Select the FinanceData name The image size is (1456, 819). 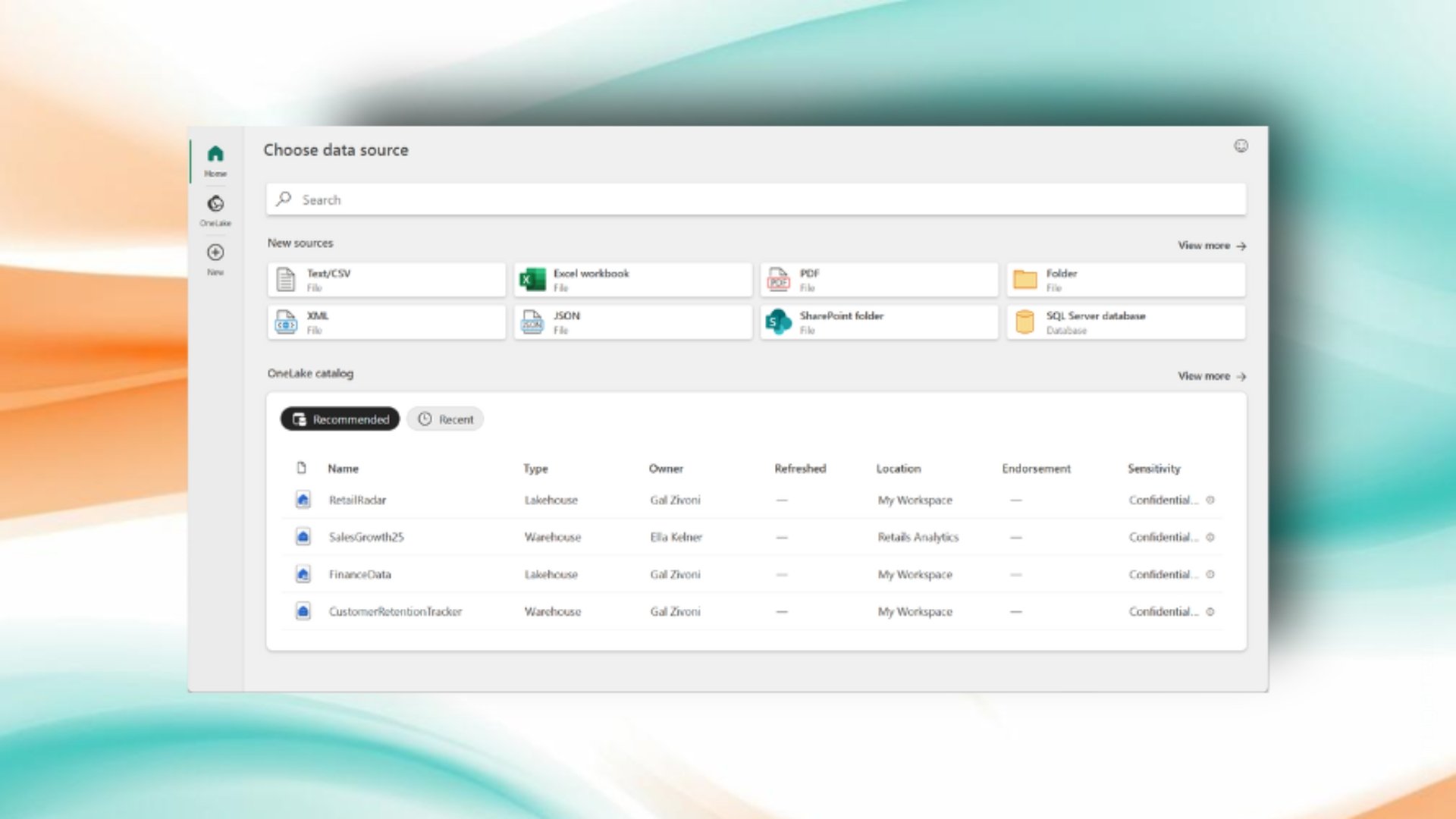pos(360,574)
